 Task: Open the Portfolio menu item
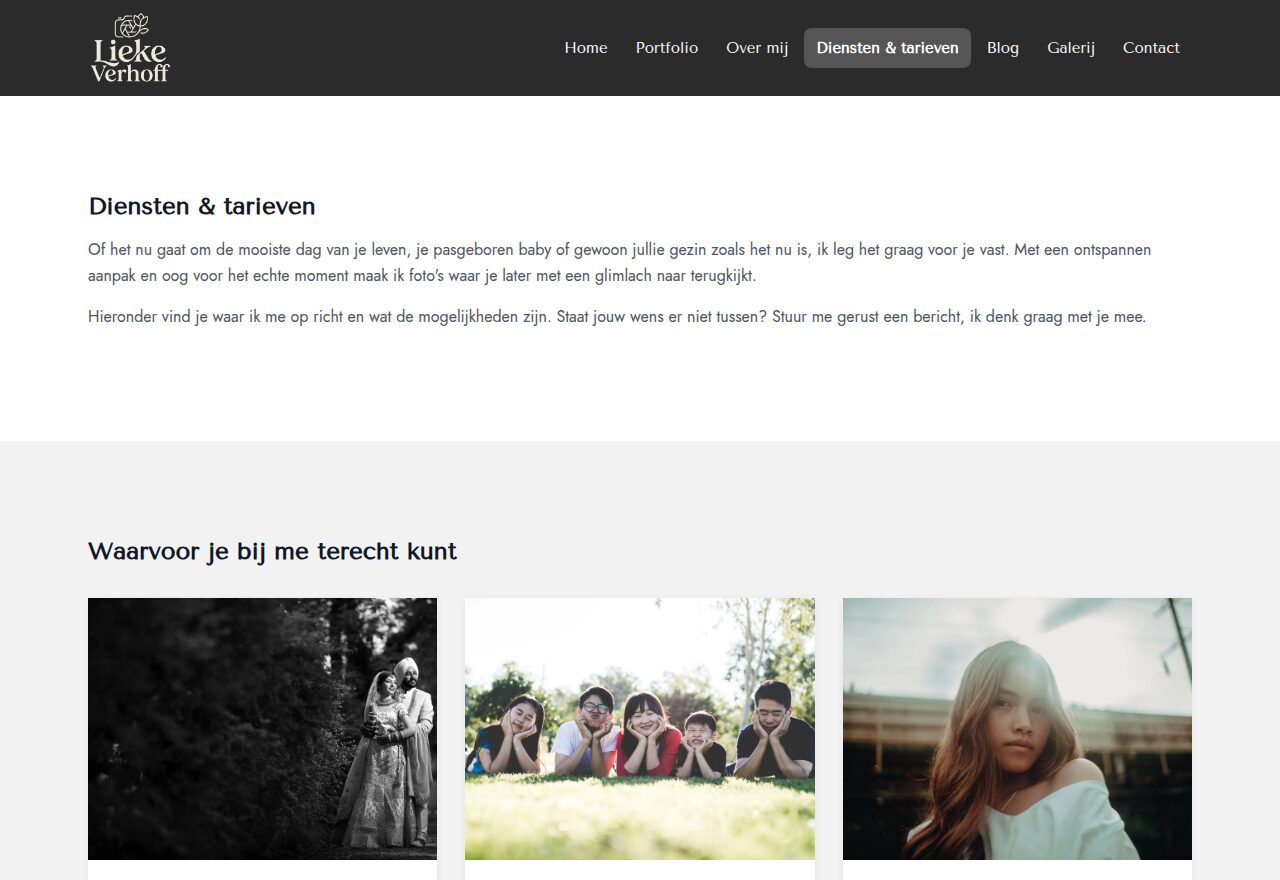tap(667, 48)
